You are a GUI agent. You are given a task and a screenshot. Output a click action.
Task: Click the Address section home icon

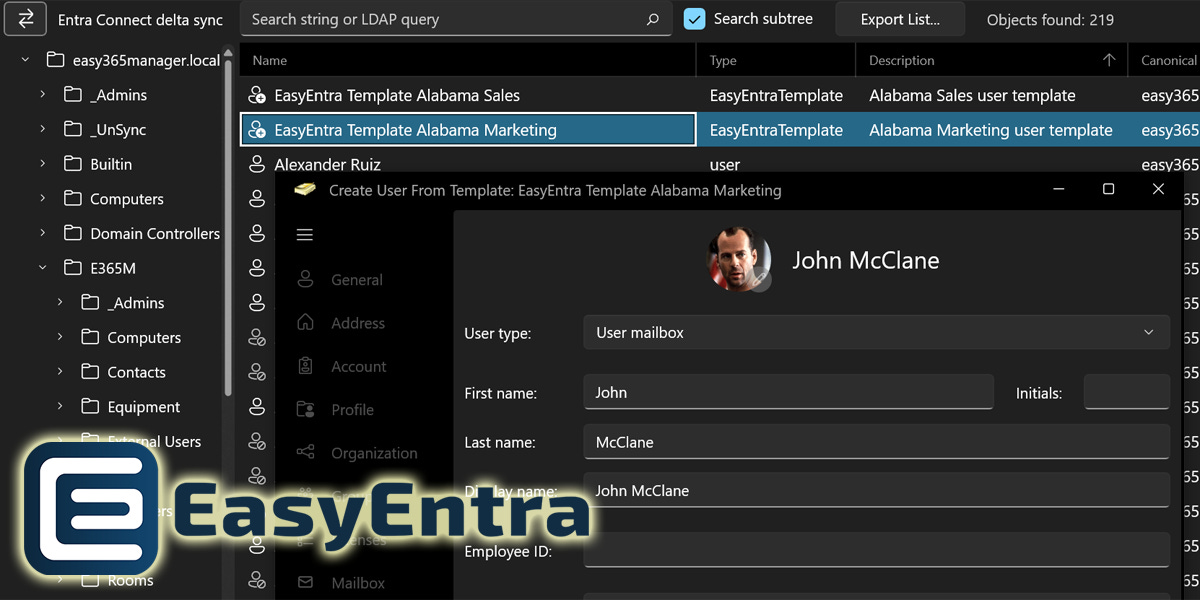306,323
